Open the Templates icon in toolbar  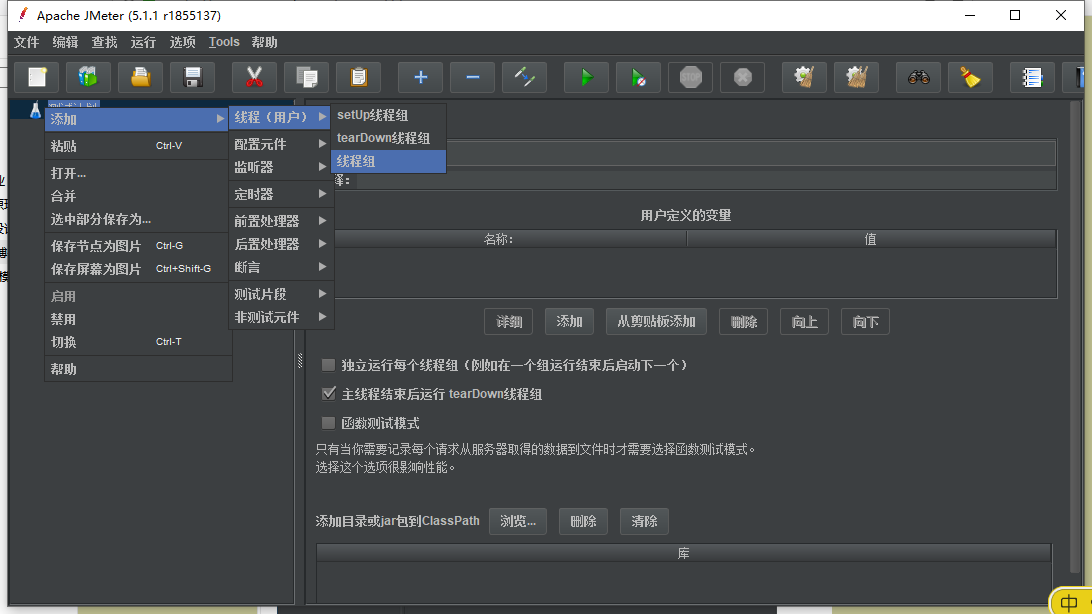tap(88, 77)
